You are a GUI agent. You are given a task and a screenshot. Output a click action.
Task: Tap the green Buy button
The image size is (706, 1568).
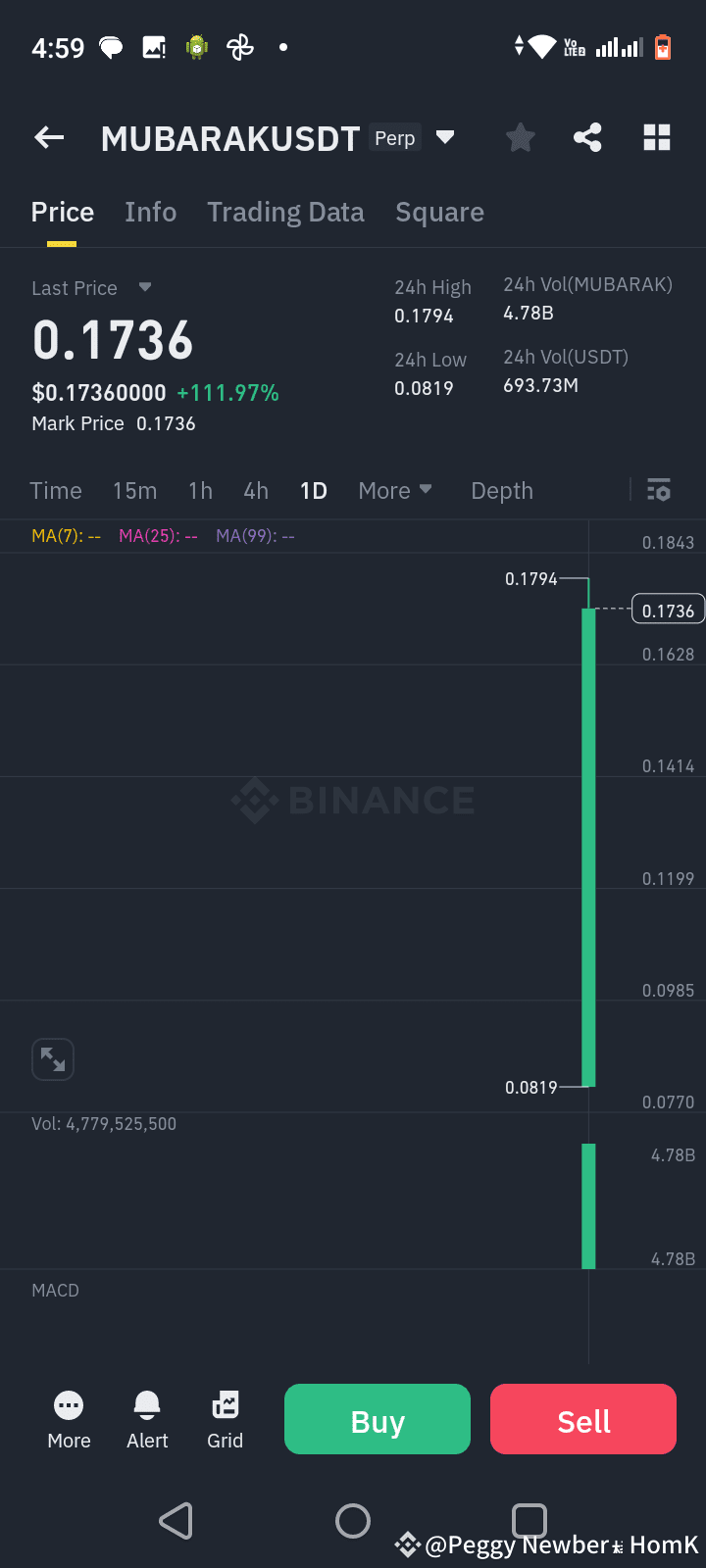(378, 1419)
